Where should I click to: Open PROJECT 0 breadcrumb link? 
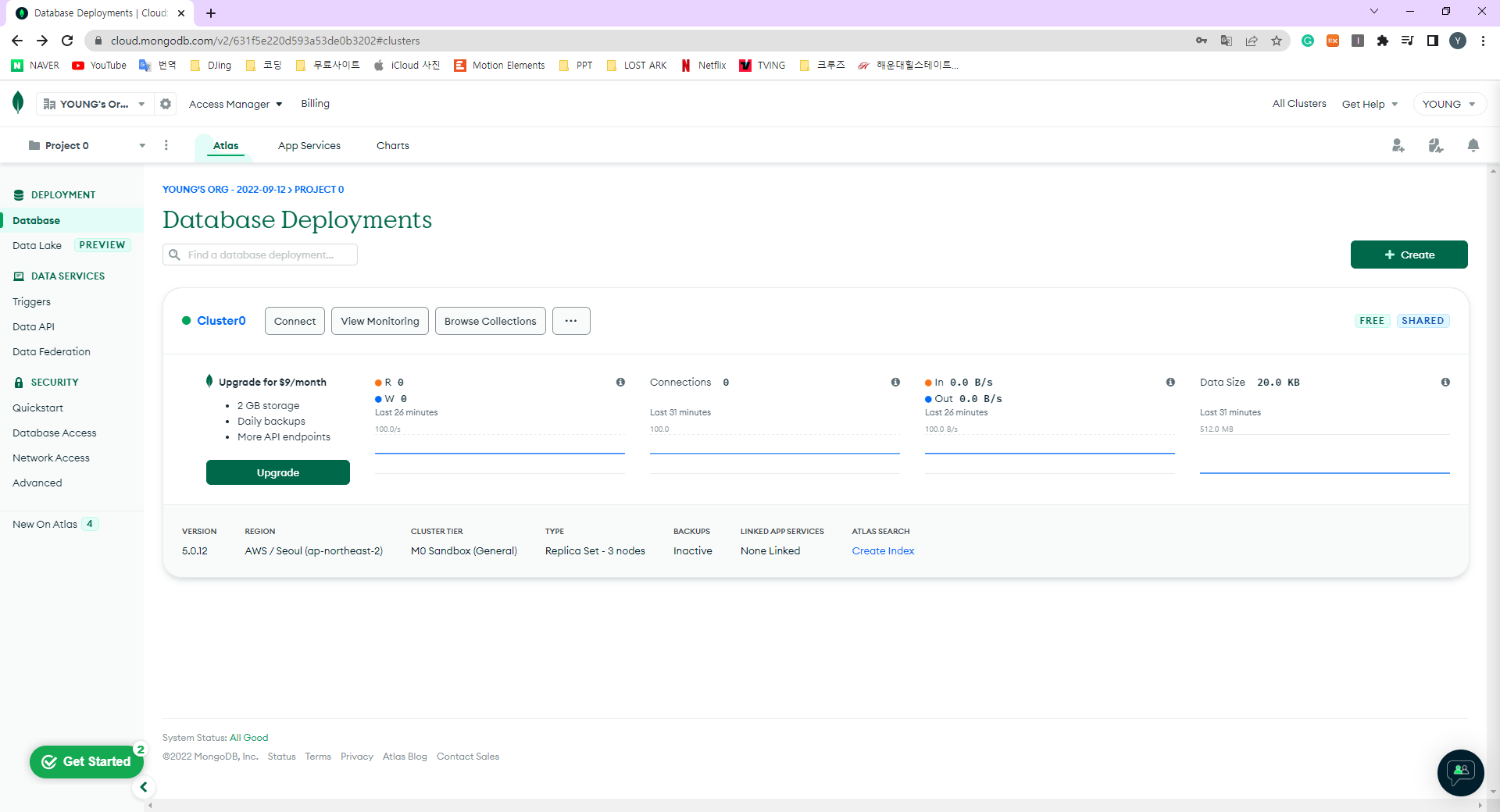pos(319,190)
